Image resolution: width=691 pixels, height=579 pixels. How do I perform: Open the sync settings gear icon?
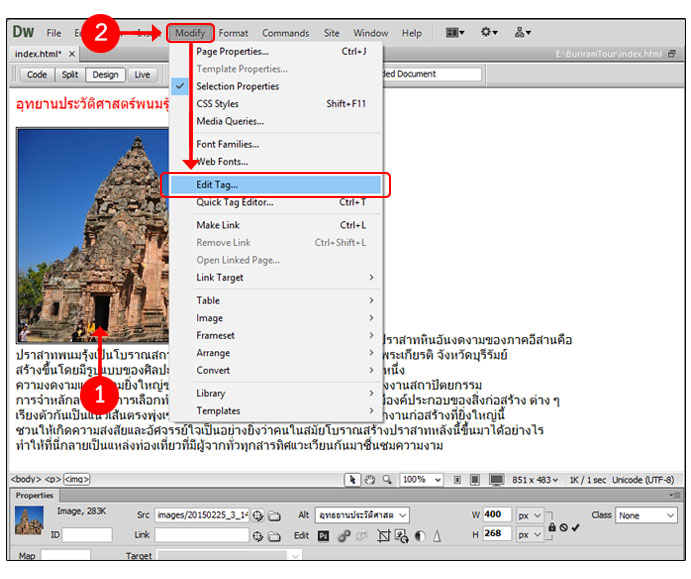[x=490, y=33]
